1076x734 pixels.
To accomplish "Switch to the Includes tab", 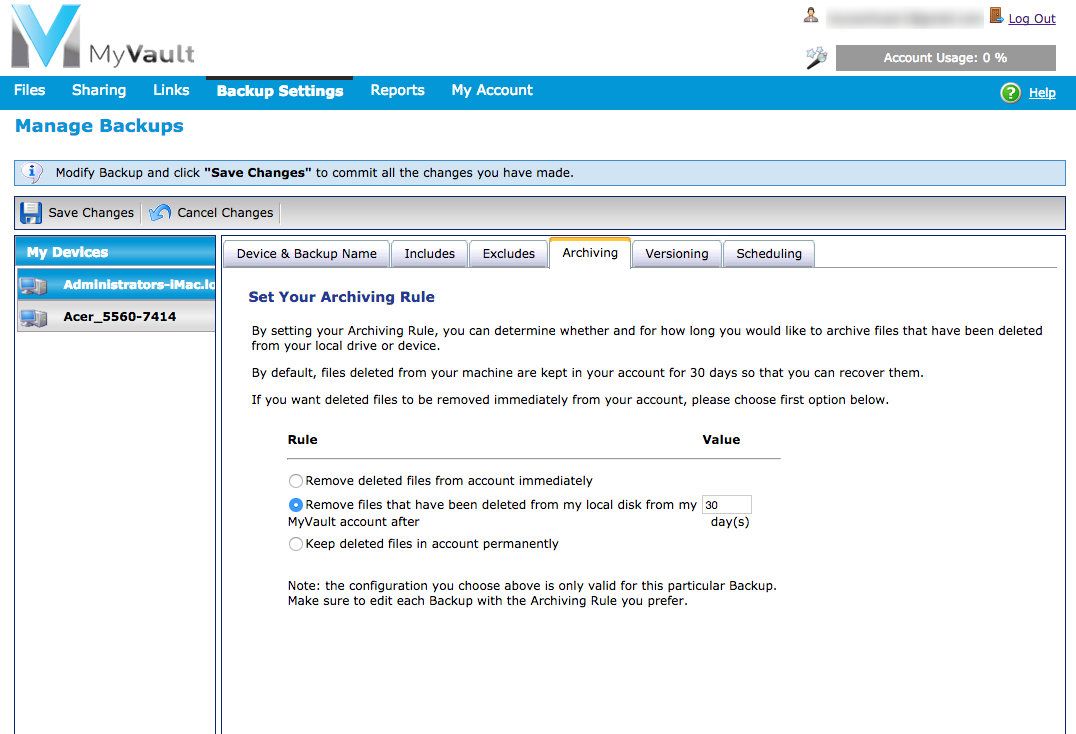I will [x=430, y=254].
